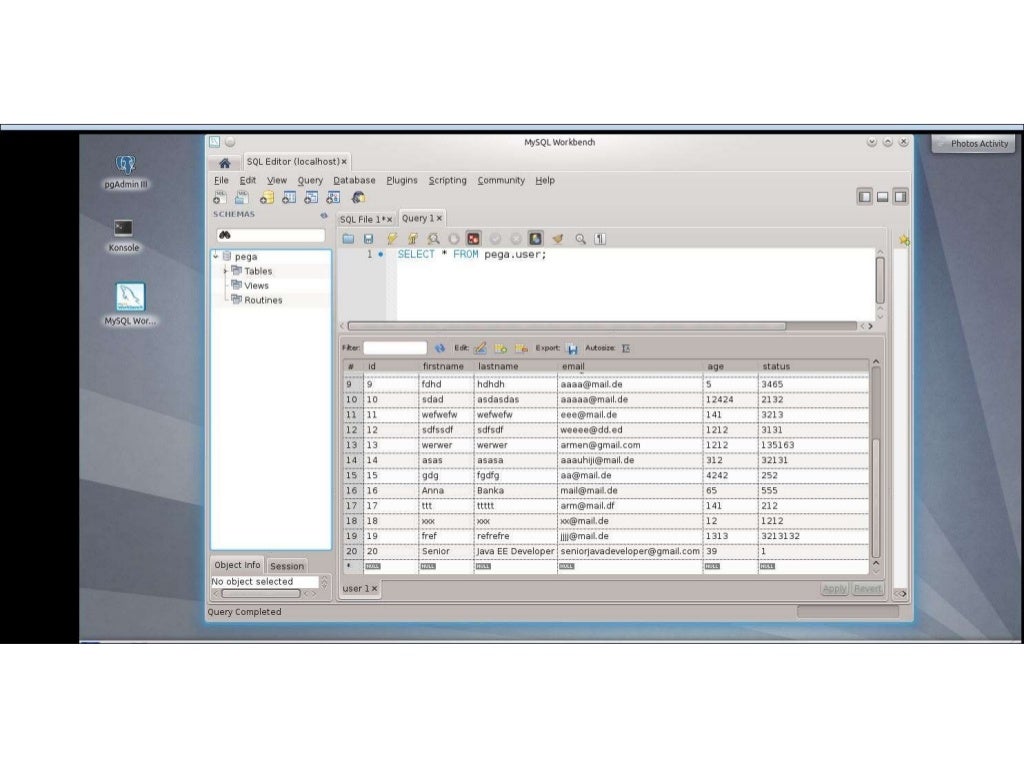Open the Help menu
This screenshot has height=768, width=1024.
coord(545,180)
